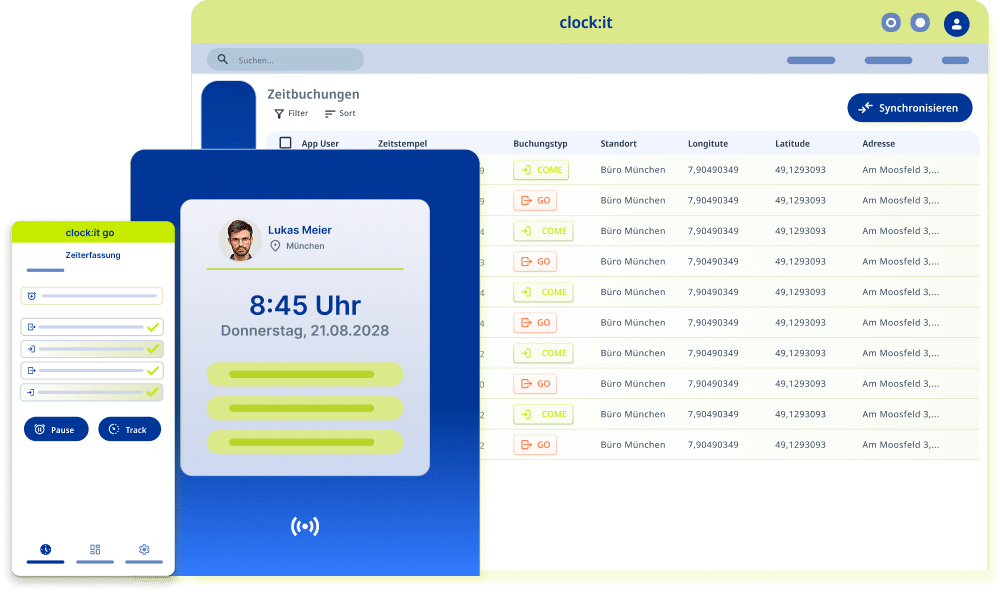Click the Buchungstyp column header
The image size is (1000, 593).
[540, 143]
